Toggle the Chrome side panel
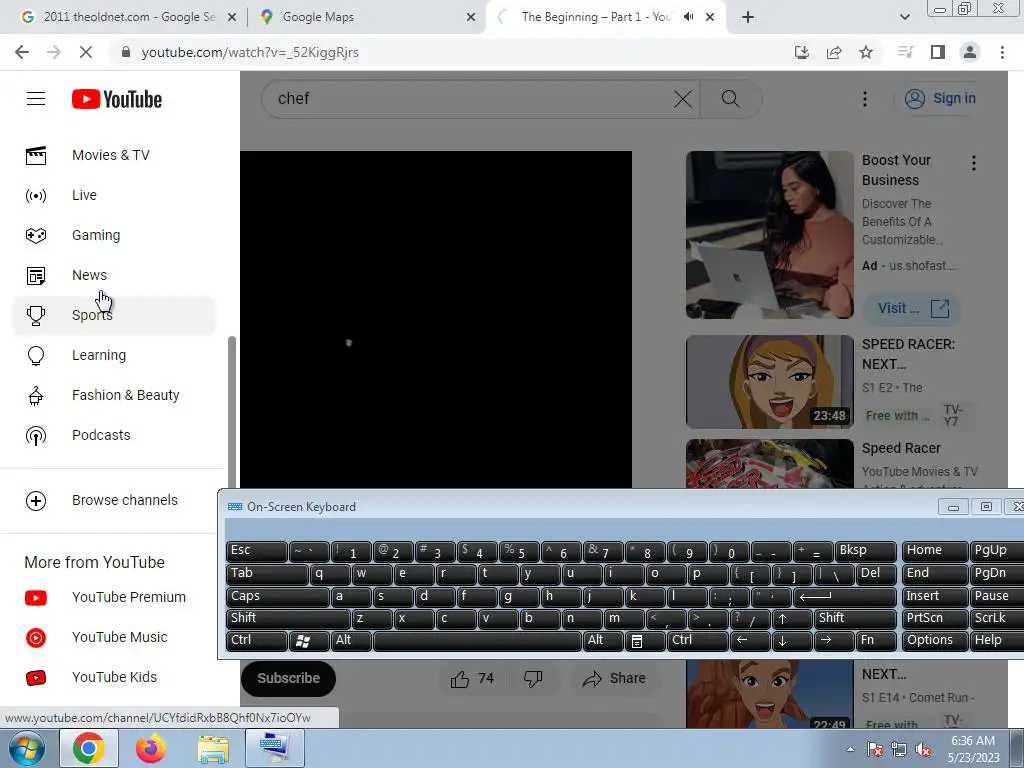Image resolution: width=1024 pixels, height=768 pixels. pos(938,52)
